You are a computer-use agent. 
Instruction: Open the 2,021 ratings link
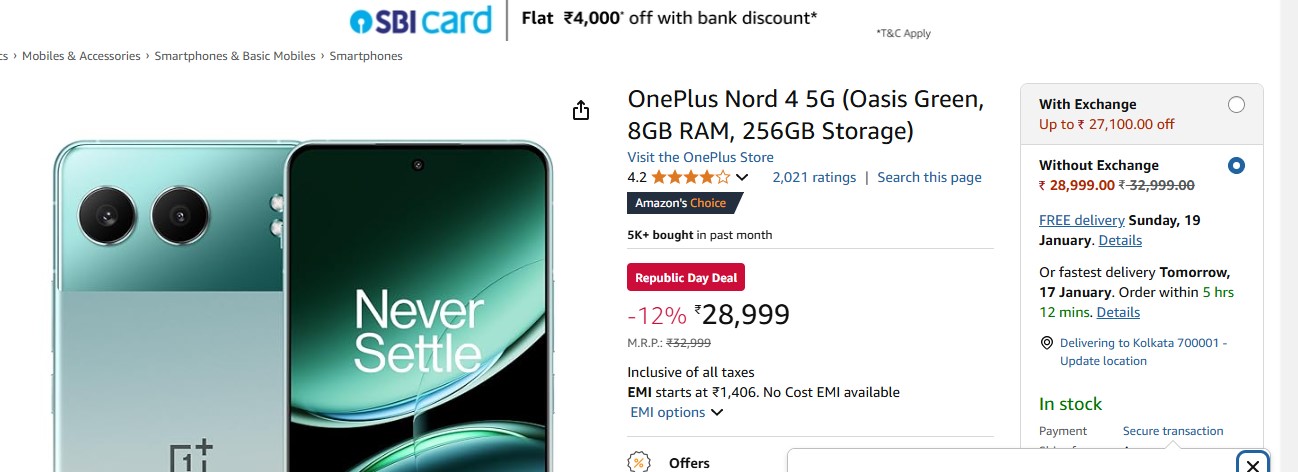(x=814, y=177)
